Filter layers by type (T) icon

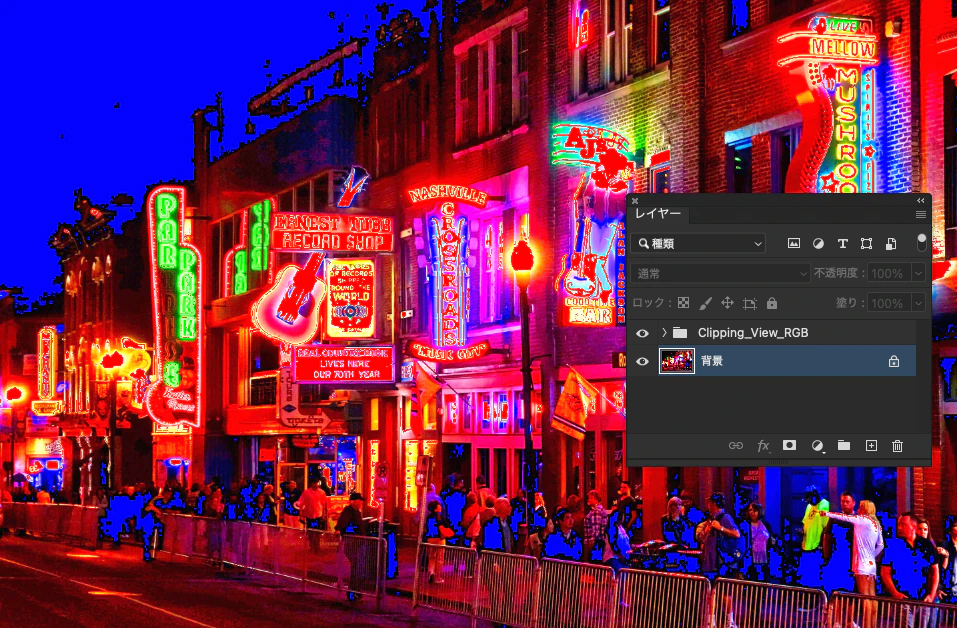(842, 244)
